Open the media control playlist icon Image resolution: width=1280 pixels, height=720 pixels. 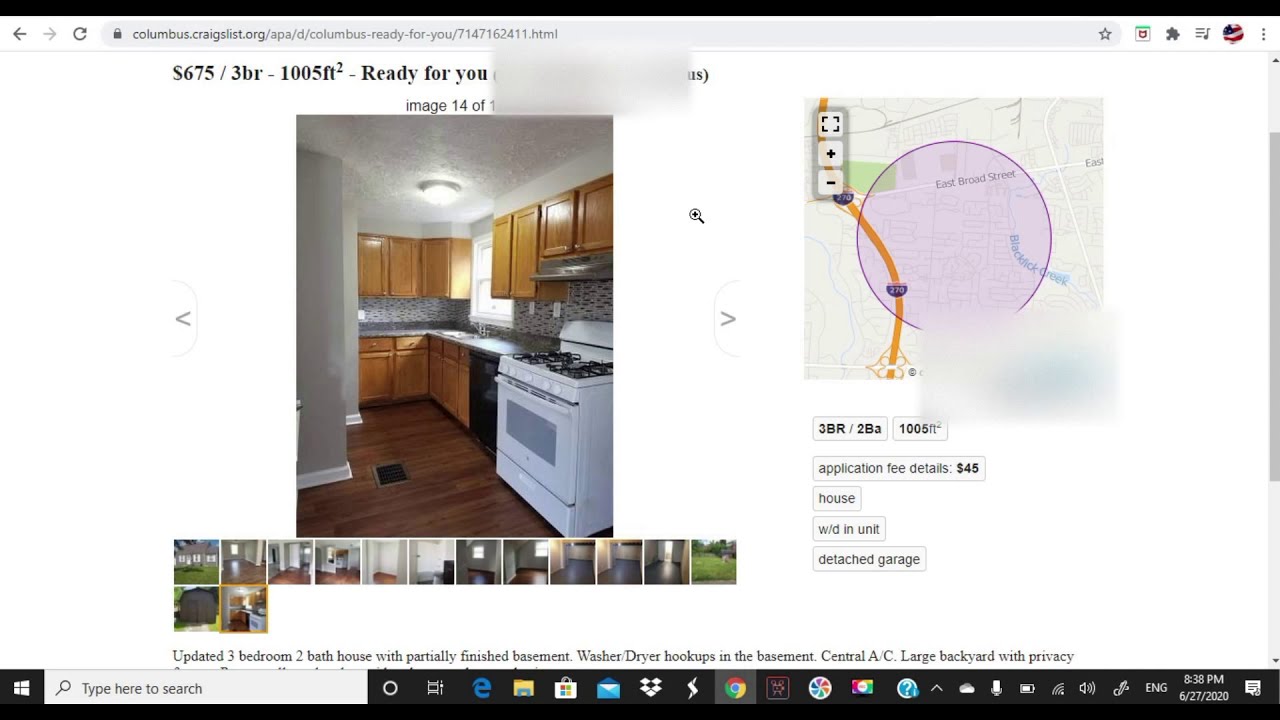click(x=1203, y=34)
